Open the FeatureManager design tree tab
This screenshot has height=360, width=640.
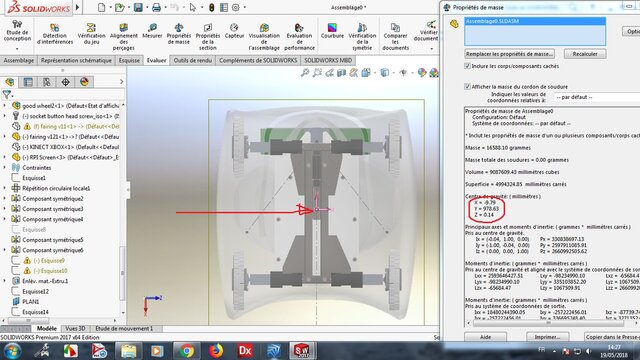[10, 82]
